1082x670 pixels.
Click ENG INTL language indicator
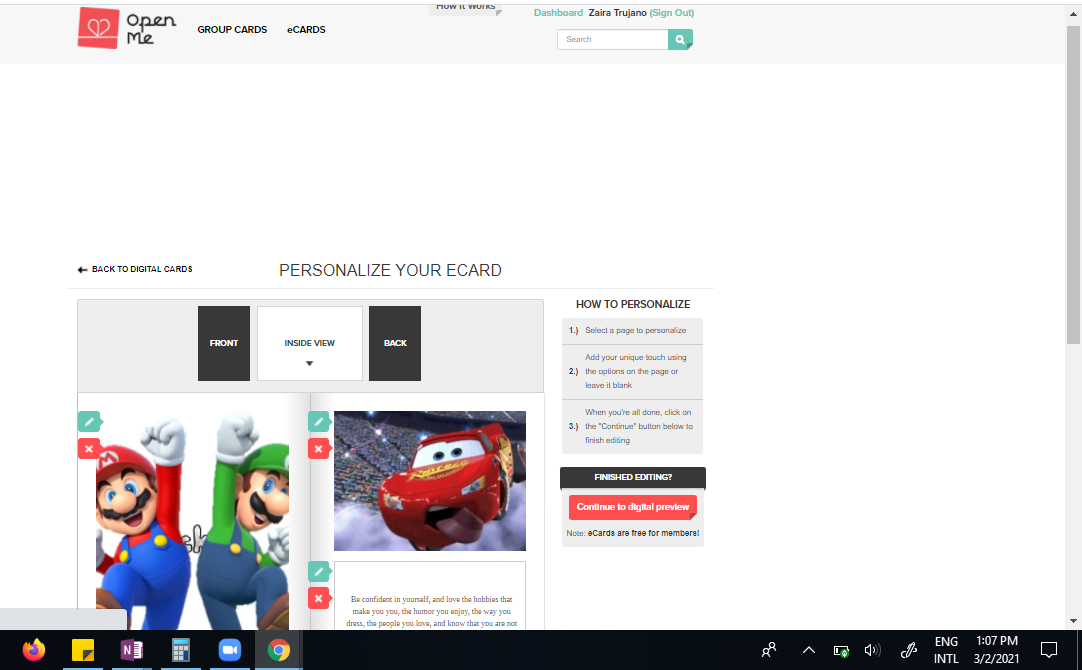946,650
